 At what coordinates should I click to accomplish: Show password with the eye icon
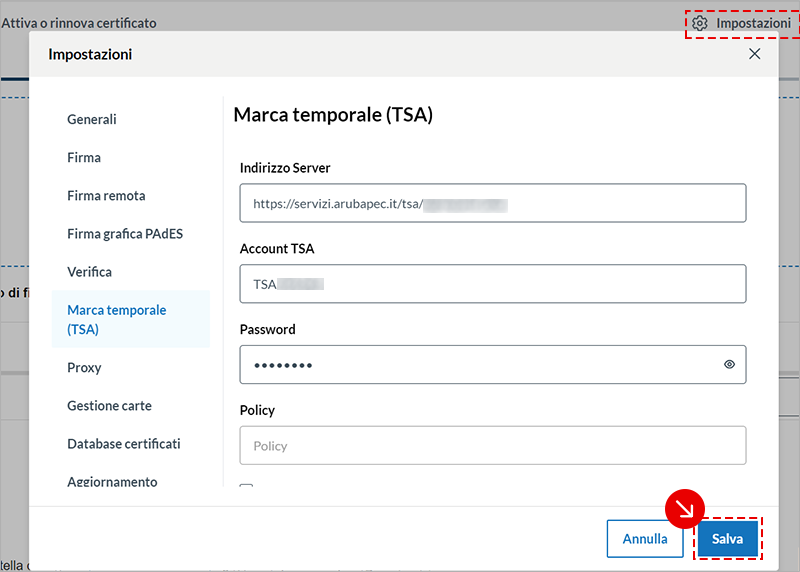[x=729, y=365]
